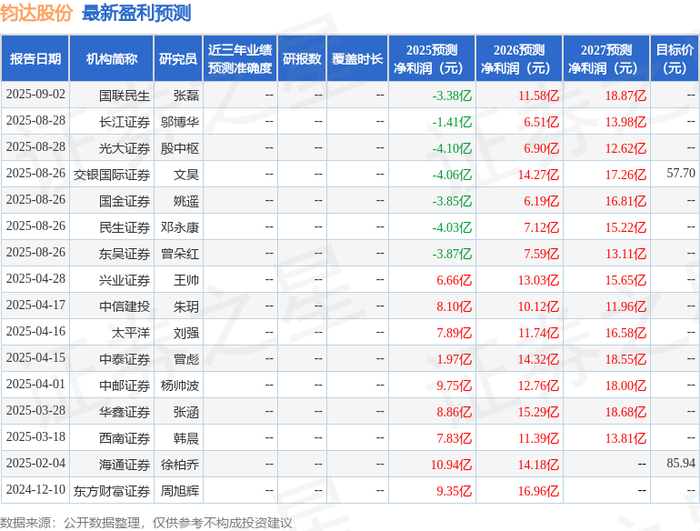Click the -3.38亿 profit forecast
The image size is (700, 531).
click(452, 95)
